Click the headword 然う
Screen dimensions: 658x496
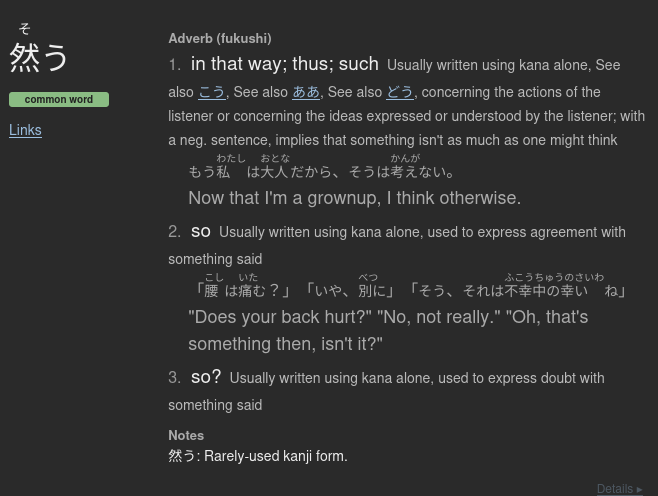pos(39,57)
